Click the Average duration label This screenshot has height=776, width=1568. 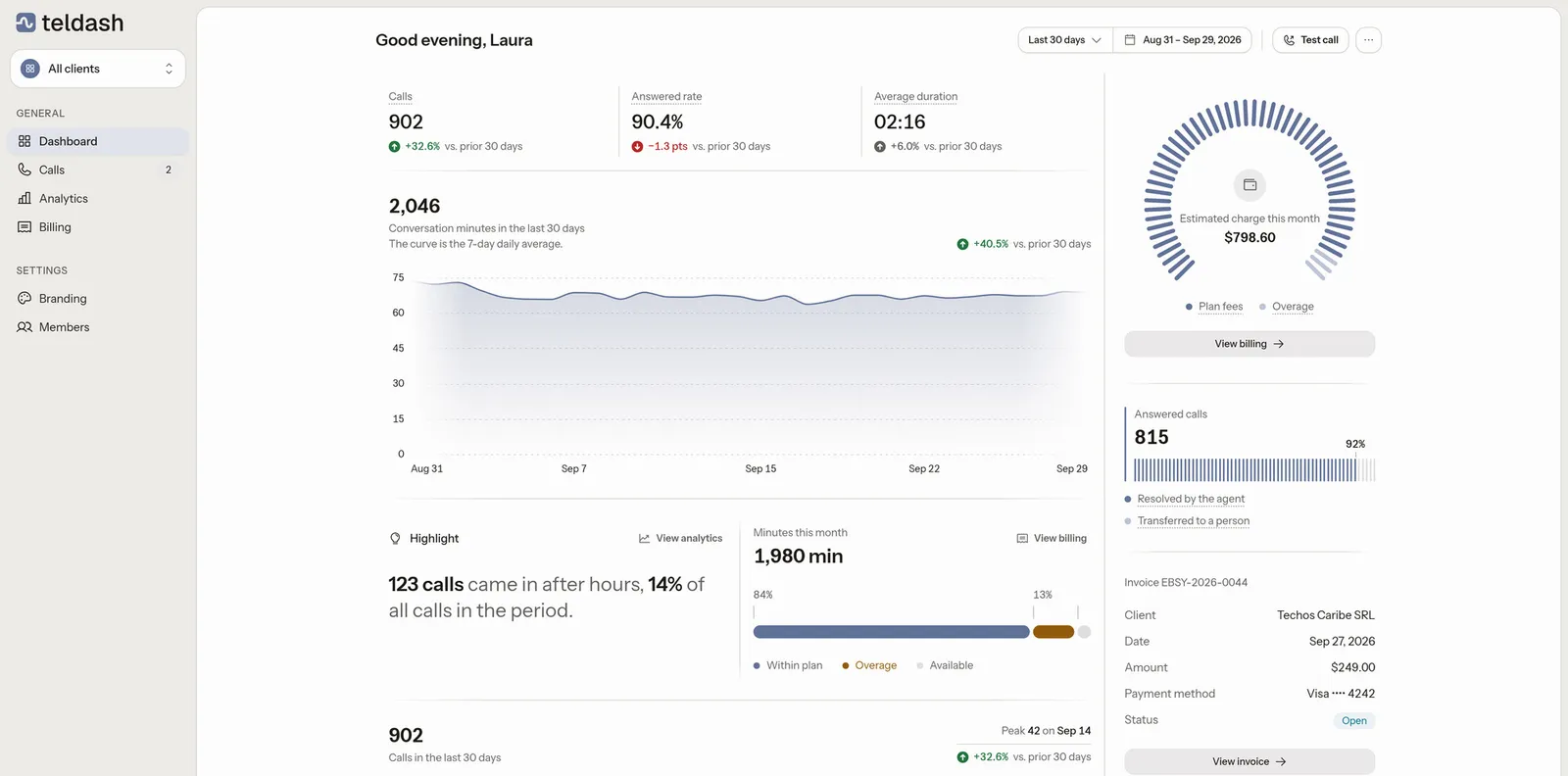[x=915, y=96]
